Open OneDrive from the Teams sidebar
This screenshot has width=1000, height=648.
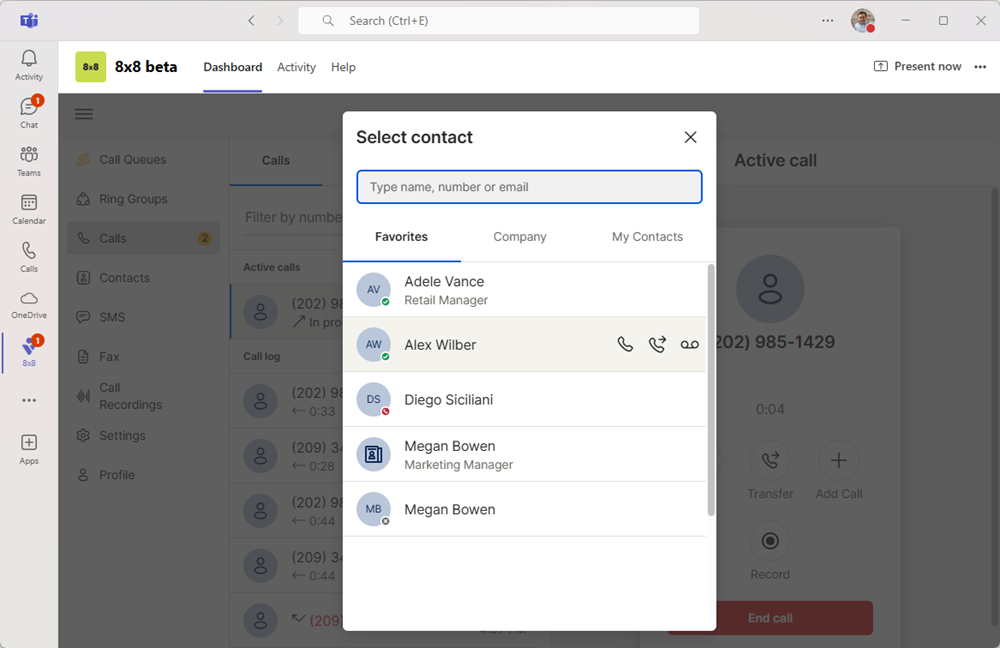pos(29,304)
